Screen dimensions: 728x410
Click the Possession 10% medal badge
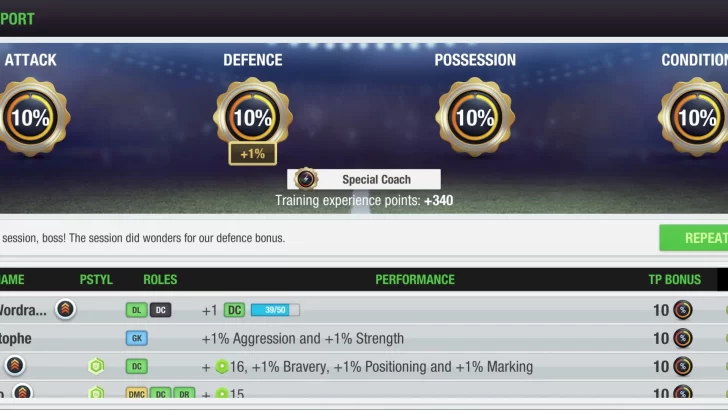475,117
